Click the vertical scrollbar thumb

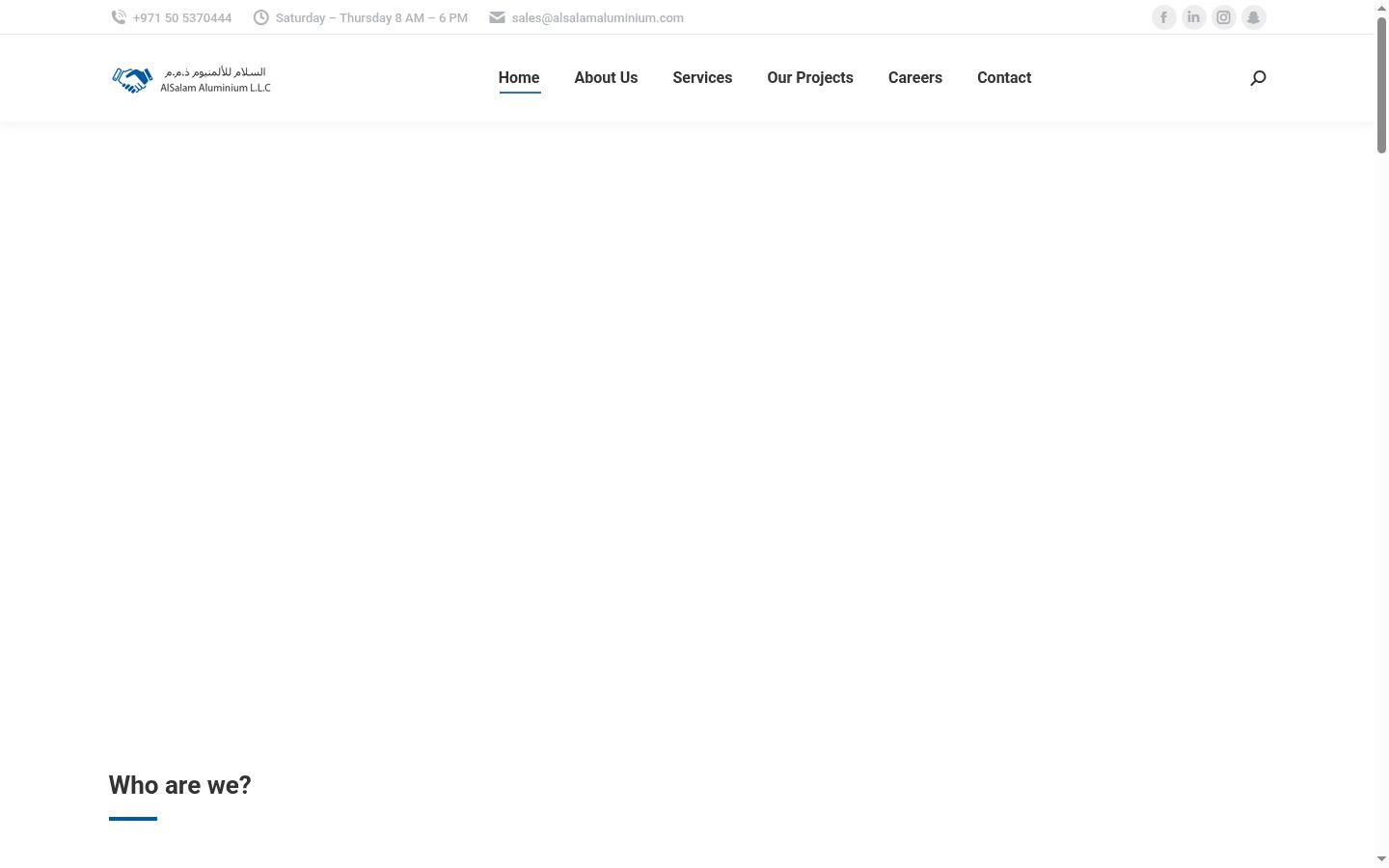point(1381,85)
